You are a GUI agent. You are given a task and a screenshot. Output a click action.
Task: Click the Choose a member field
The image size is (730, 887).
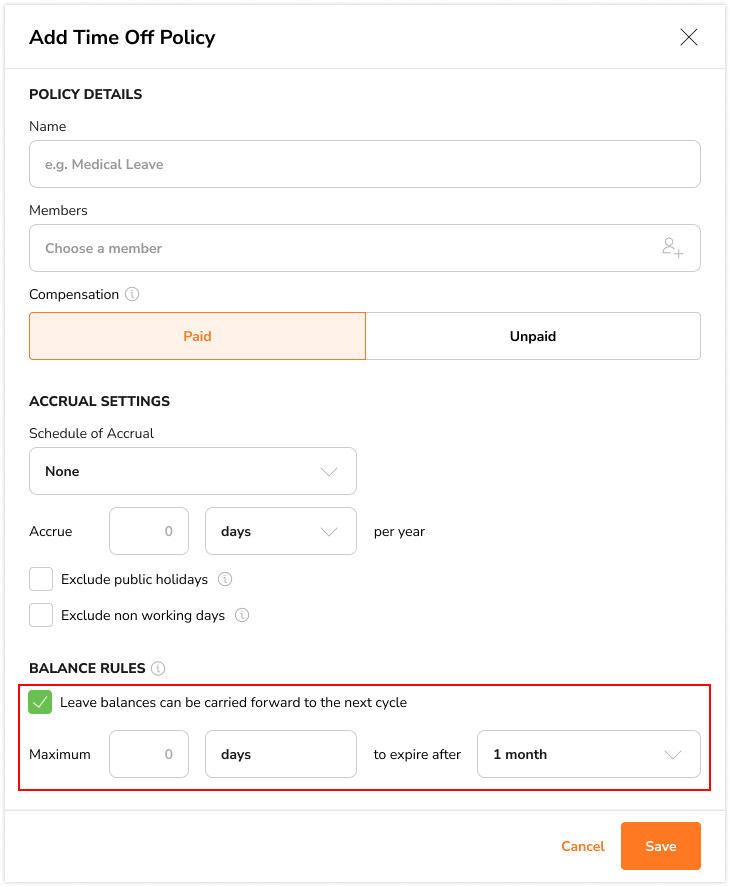coord(365,248)
